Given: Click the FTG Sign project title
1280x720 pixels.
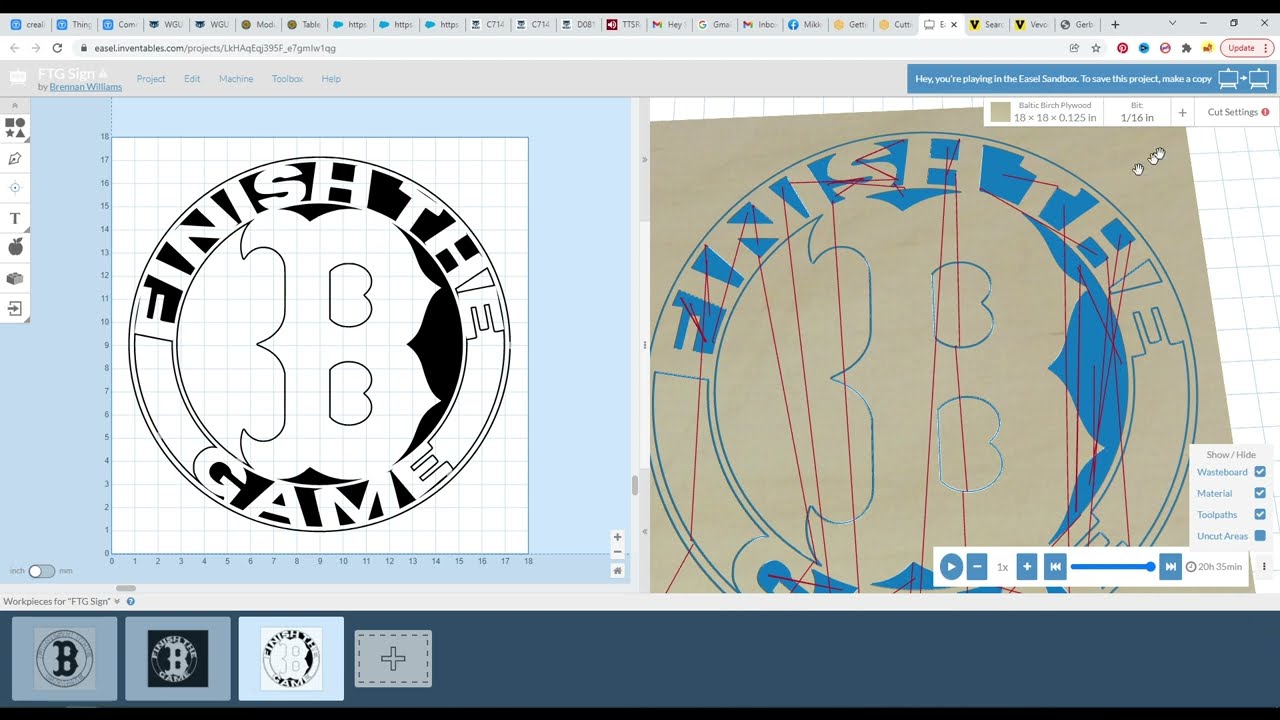Looking at the screenshot, I should click(x=66, y=74).
